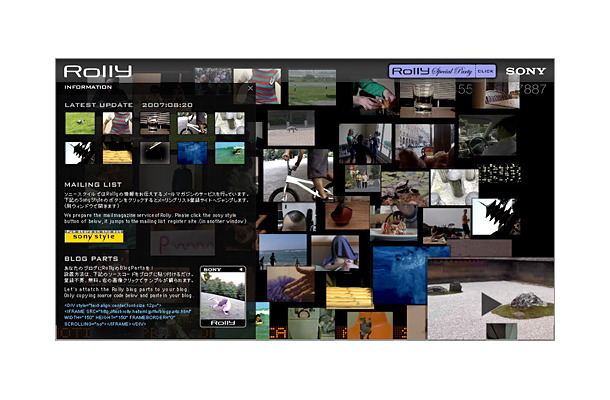Viewport: 610px width, 400px height.
Task: Open latest update green surf thumbnail
Action: click(230, 153)
